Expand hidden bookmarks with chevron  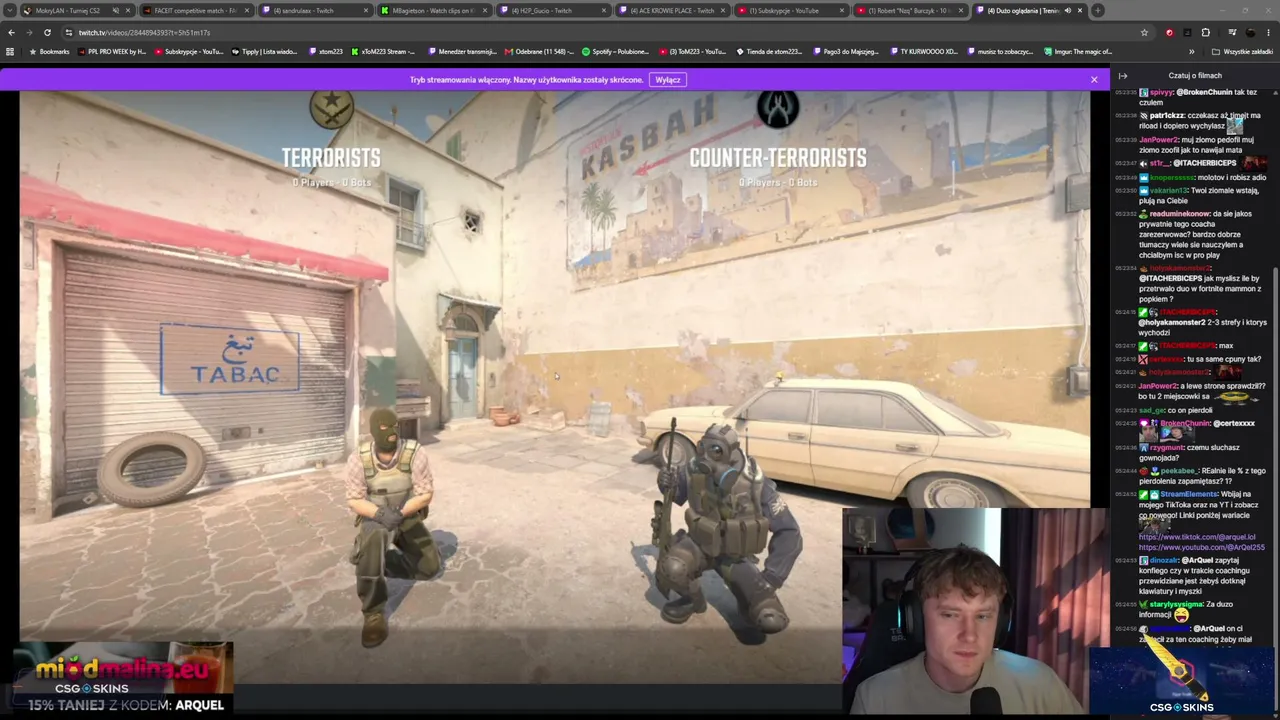click(x=1191, y=51)
